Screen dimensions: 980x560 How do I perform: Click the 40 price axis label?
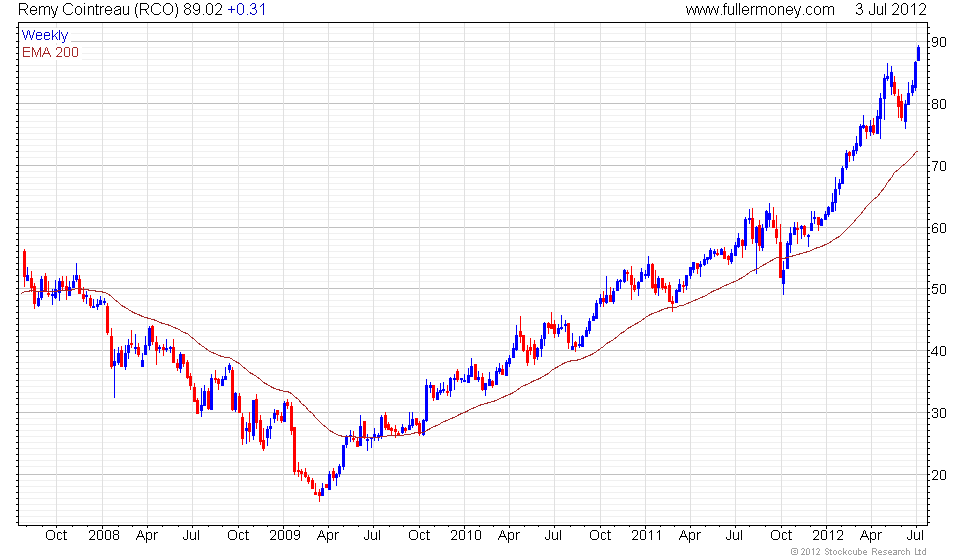939,351
